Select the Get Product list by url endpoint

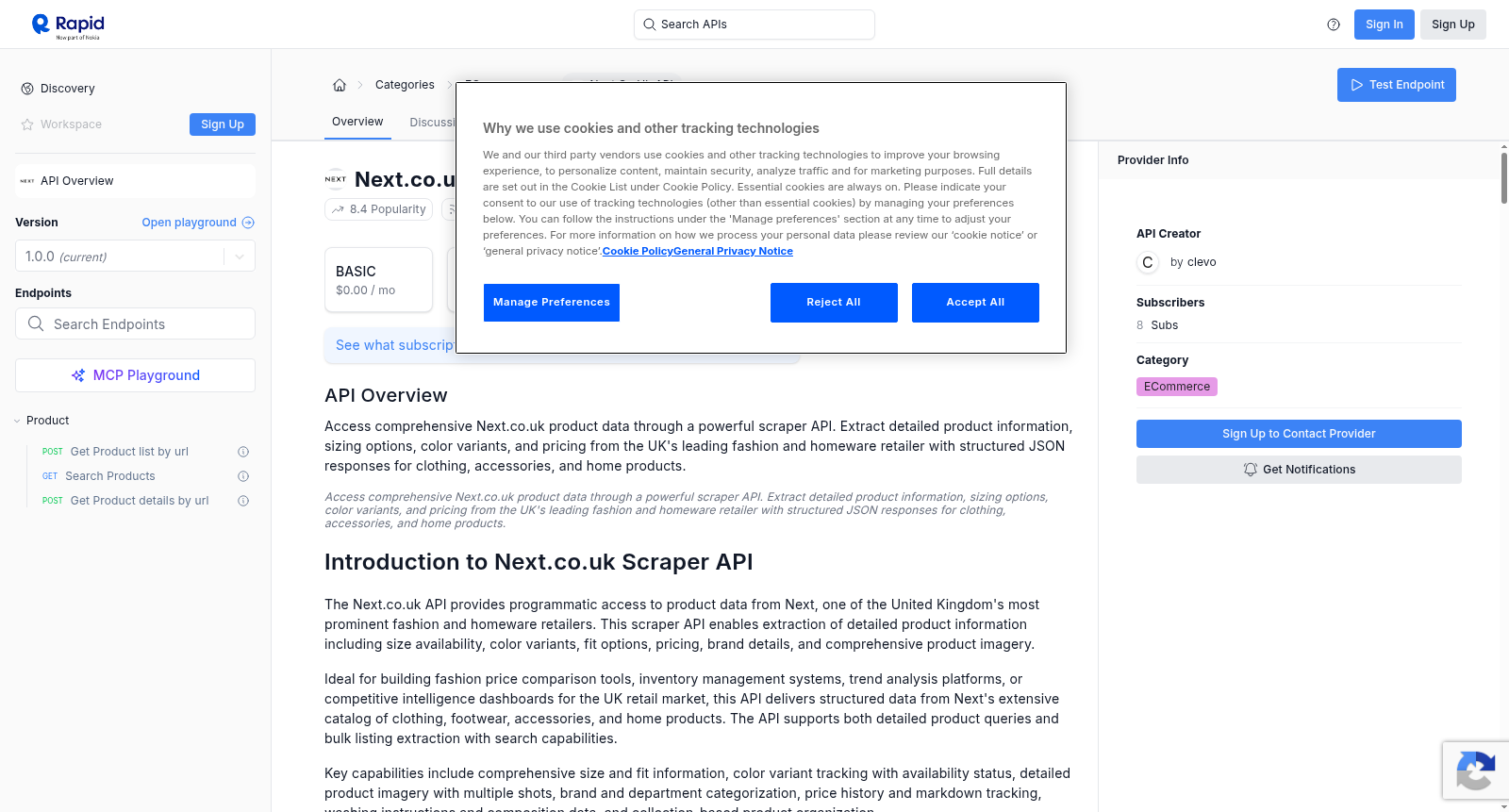click(129, 452)
